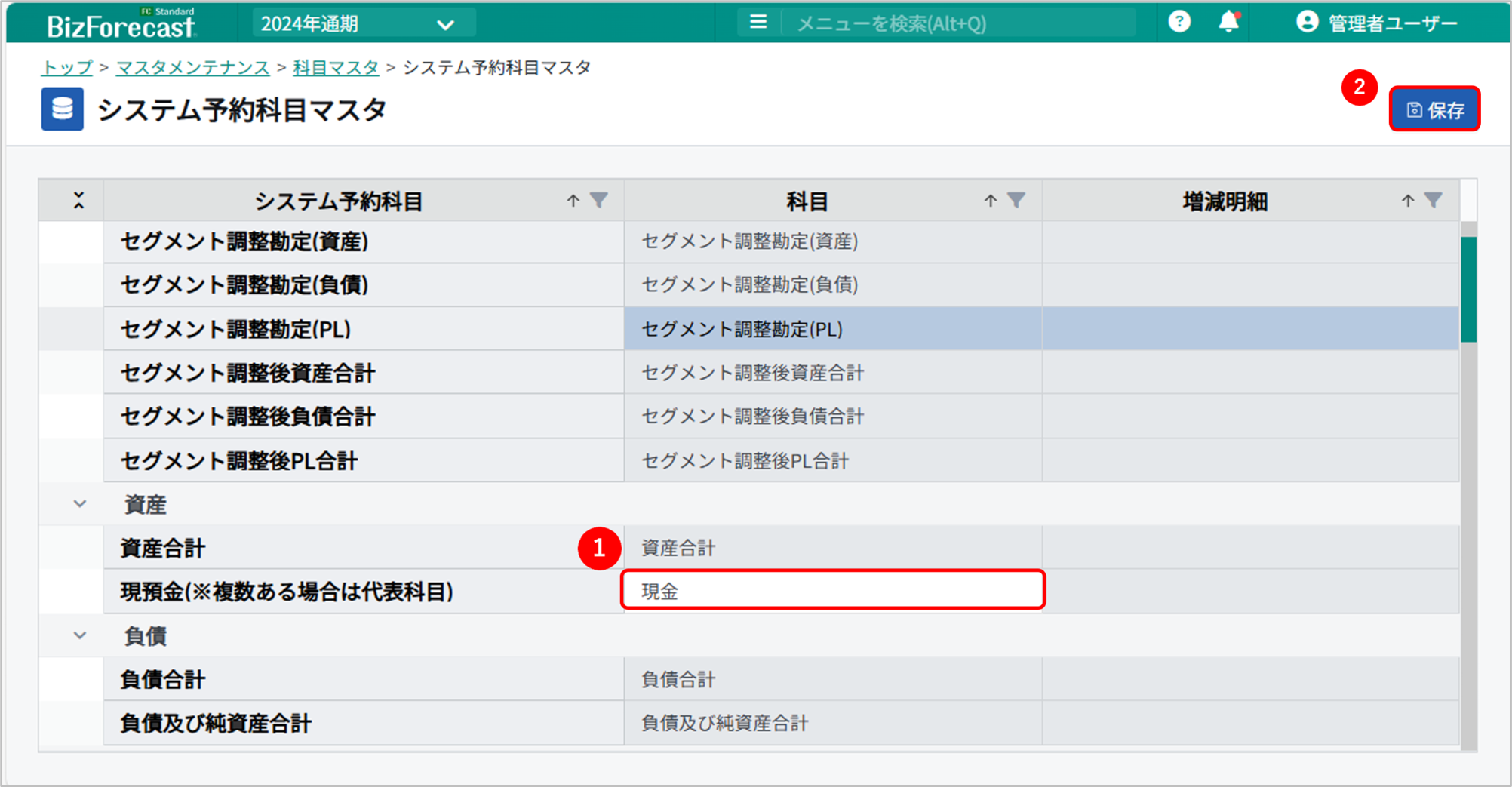Filter the システム予約科目 column
1512x787 pixels.
pos(599,200)
